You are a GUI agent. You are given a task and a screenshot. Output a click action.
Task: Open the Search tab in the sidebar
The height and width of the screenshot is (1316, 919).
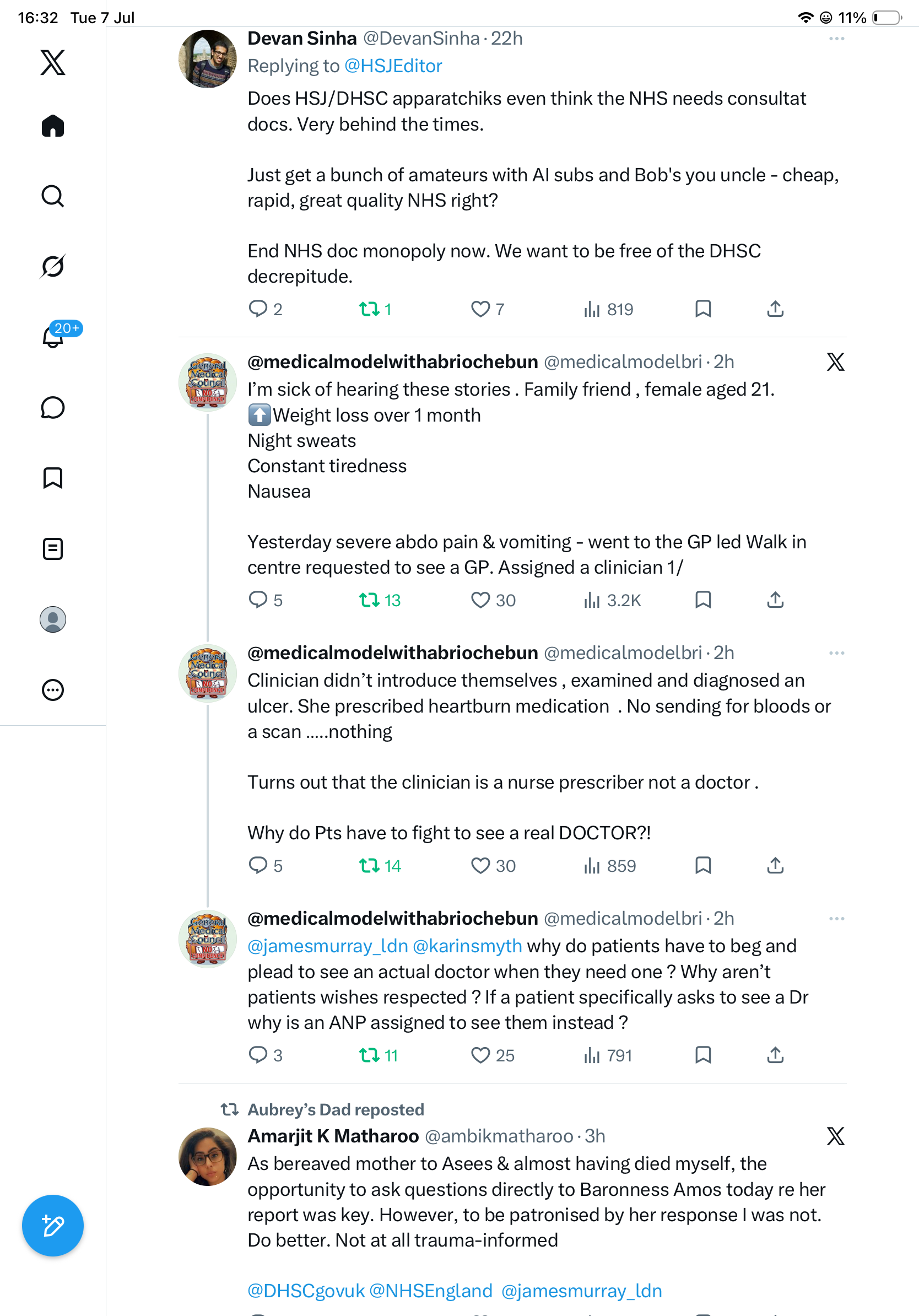click(53, 196)
